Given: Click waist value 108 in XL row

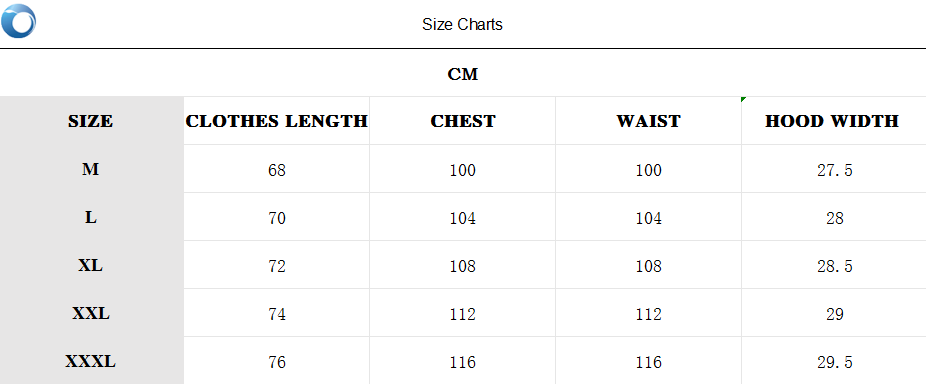Looking at the screenshot, I should point(648,266).
